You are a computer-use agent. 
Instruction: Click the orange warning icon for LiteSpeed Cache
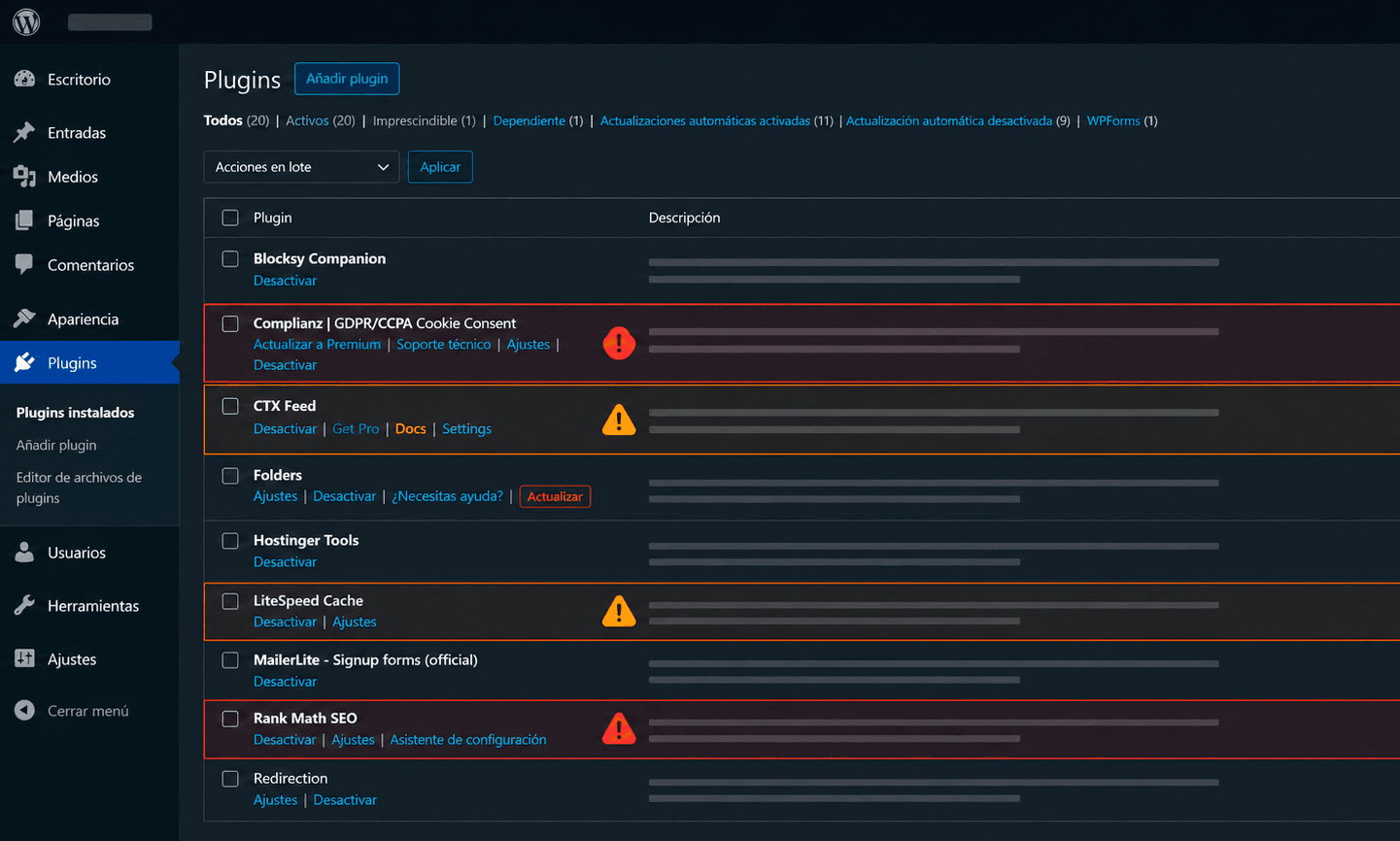(619, 611)
